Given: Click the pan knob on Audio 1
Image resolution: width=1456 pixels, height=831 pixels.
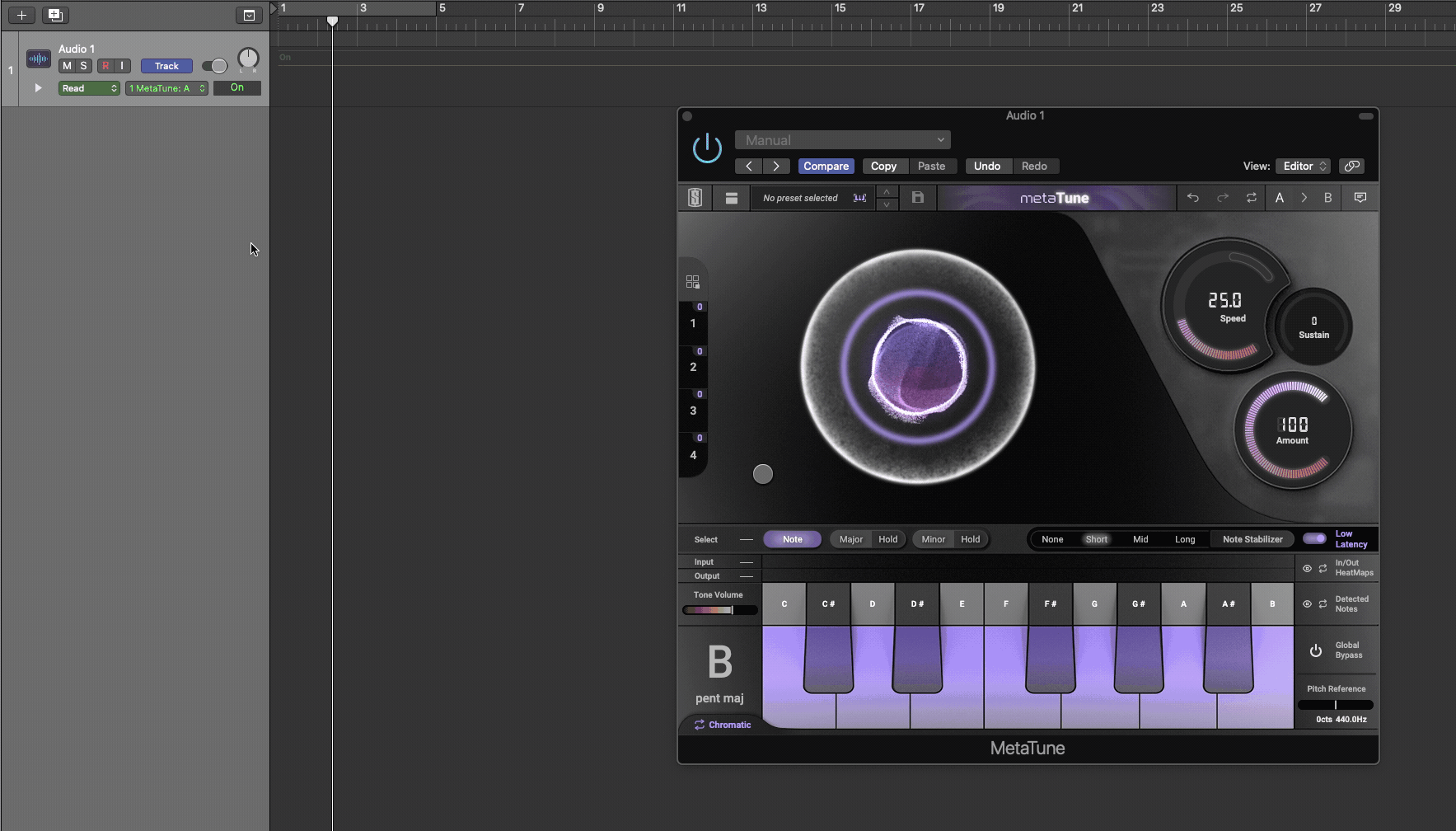Looking at the screenshot, I should coord(248,58).
